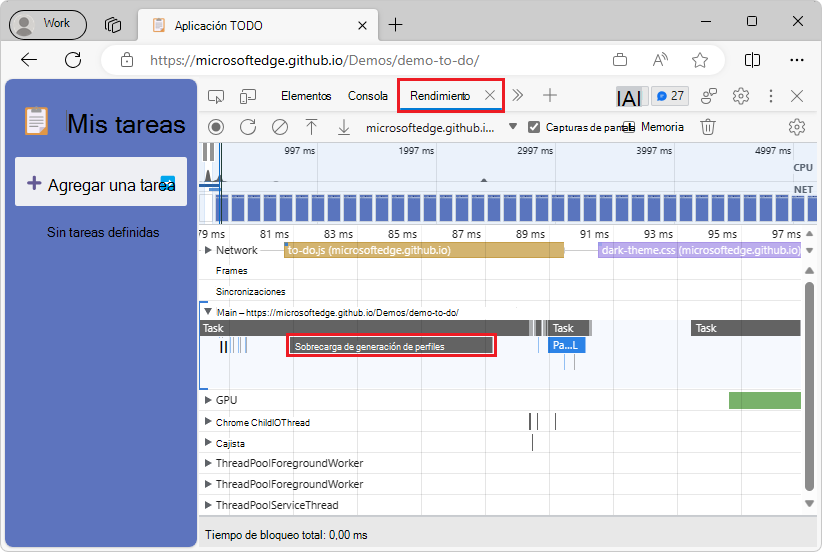
Task: Click the Agregar una tarea input
Action: (x=101, y=182)
